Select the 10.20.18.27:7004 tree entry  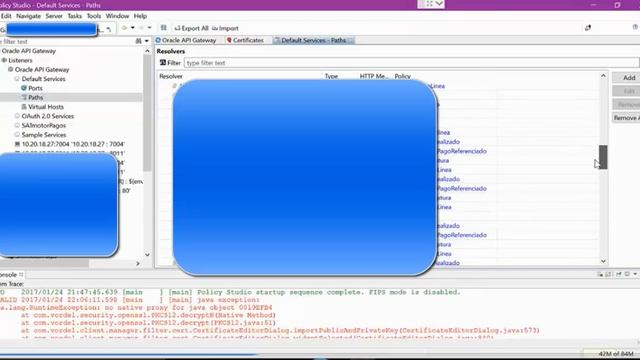point(73,144)
